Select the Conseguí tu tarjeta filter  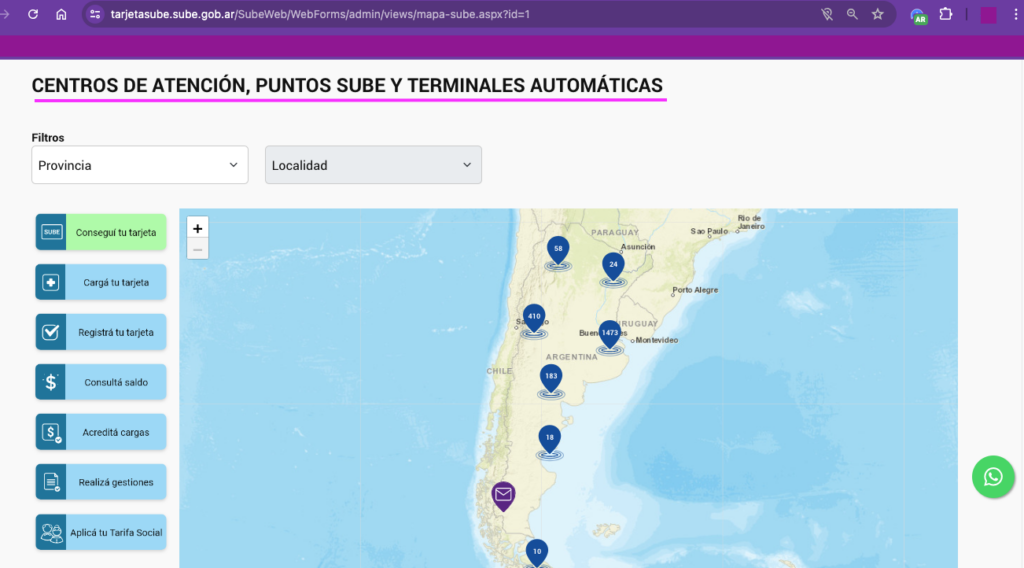tap(101, 232)
